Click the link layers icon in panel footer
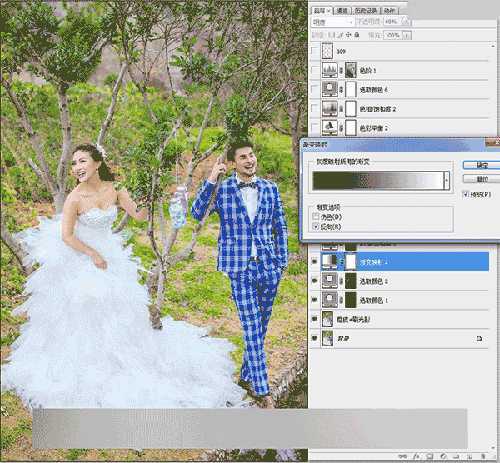The width and height of the screenshot is (500, 463). click(403, 456)
